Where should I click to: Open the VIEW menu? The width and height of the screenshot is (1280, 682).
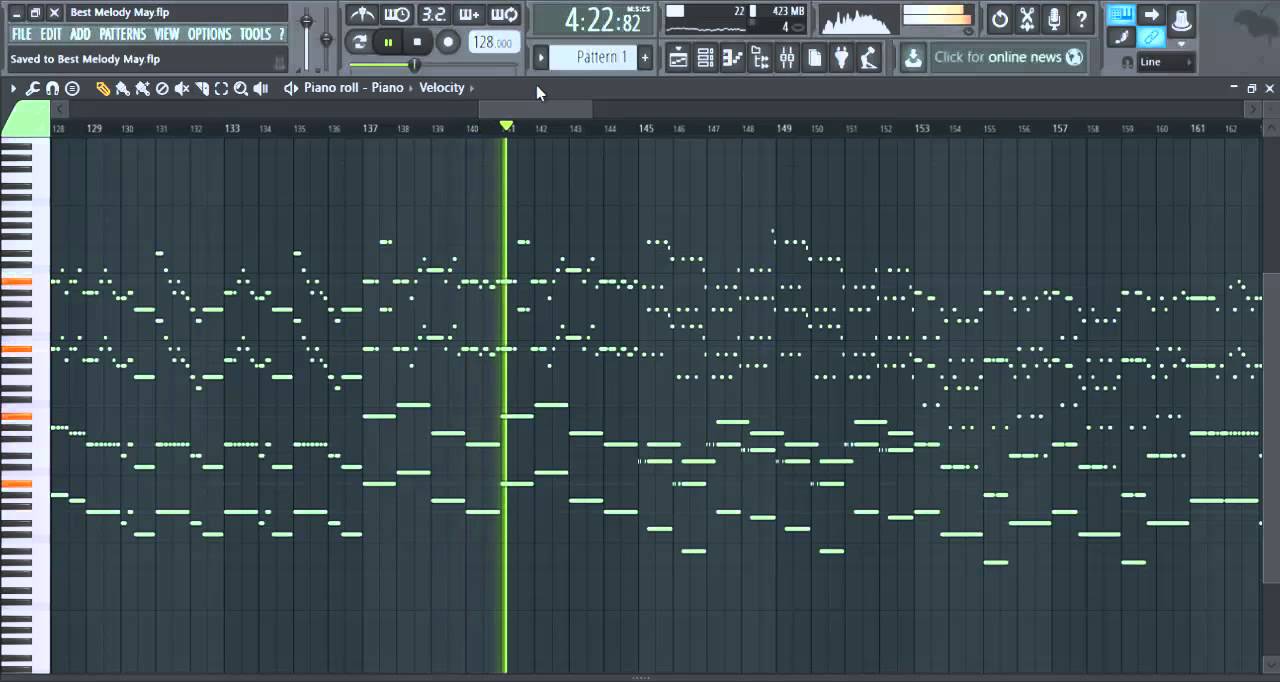167,34
